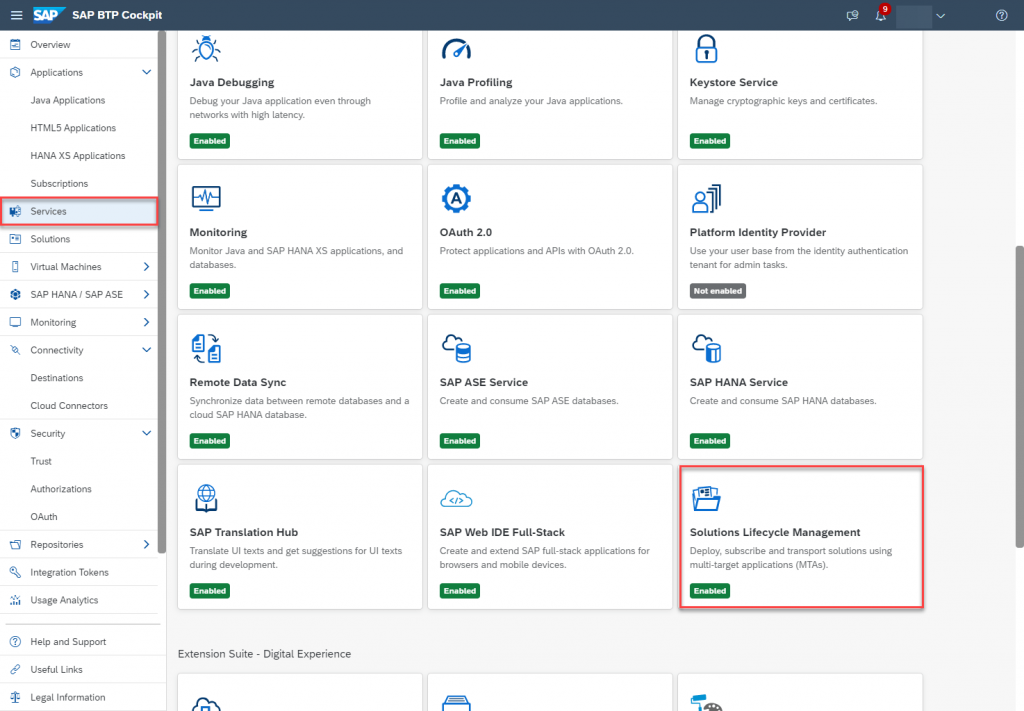
Task: Click the Virtual Machines sidebar icon
Action: 15,267
